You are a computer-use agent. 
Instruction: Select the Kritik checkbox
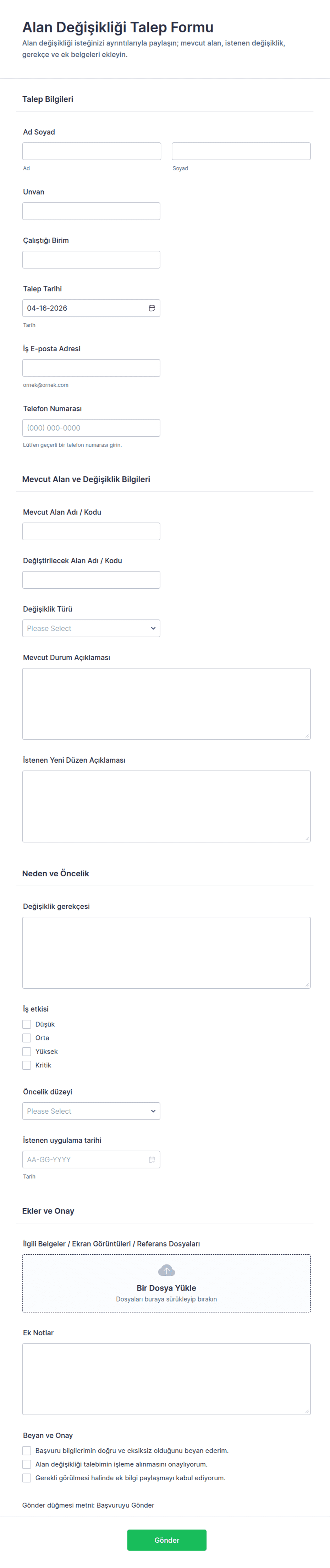coord(27,1065)
